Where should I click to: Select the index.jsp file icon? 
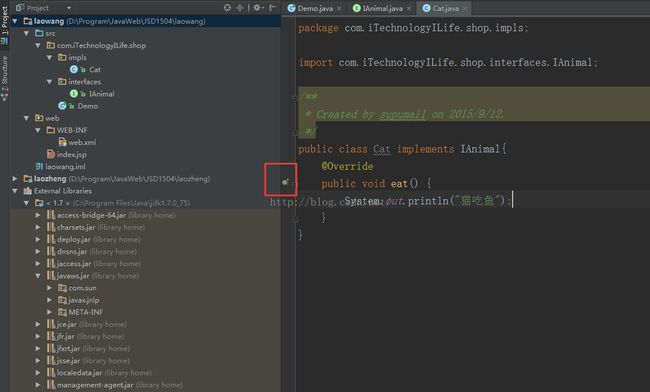[x=51, y=154]
